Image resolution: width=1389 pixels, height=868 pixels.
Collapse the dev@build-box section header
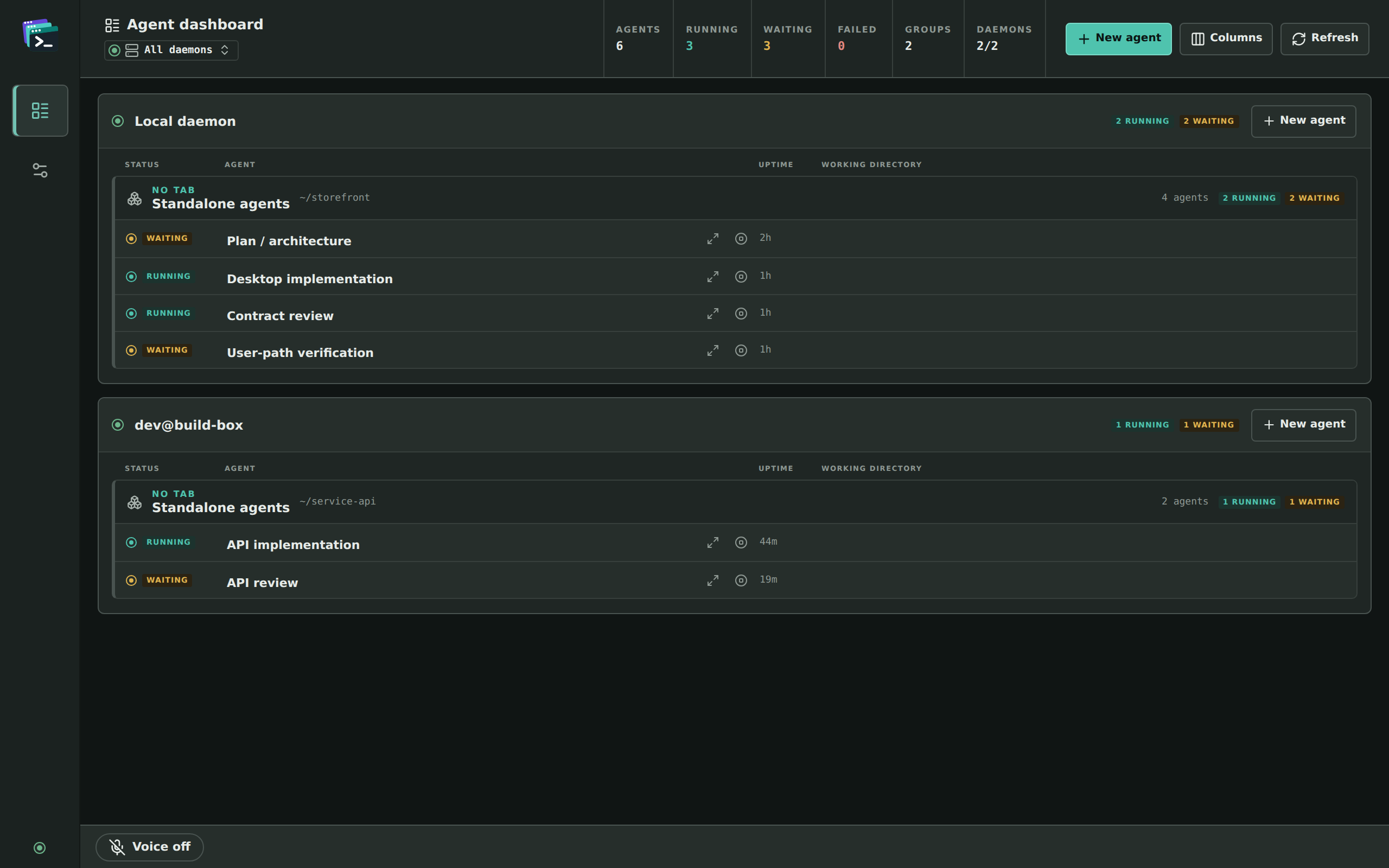pyautogui.click(x=734, y=425)
